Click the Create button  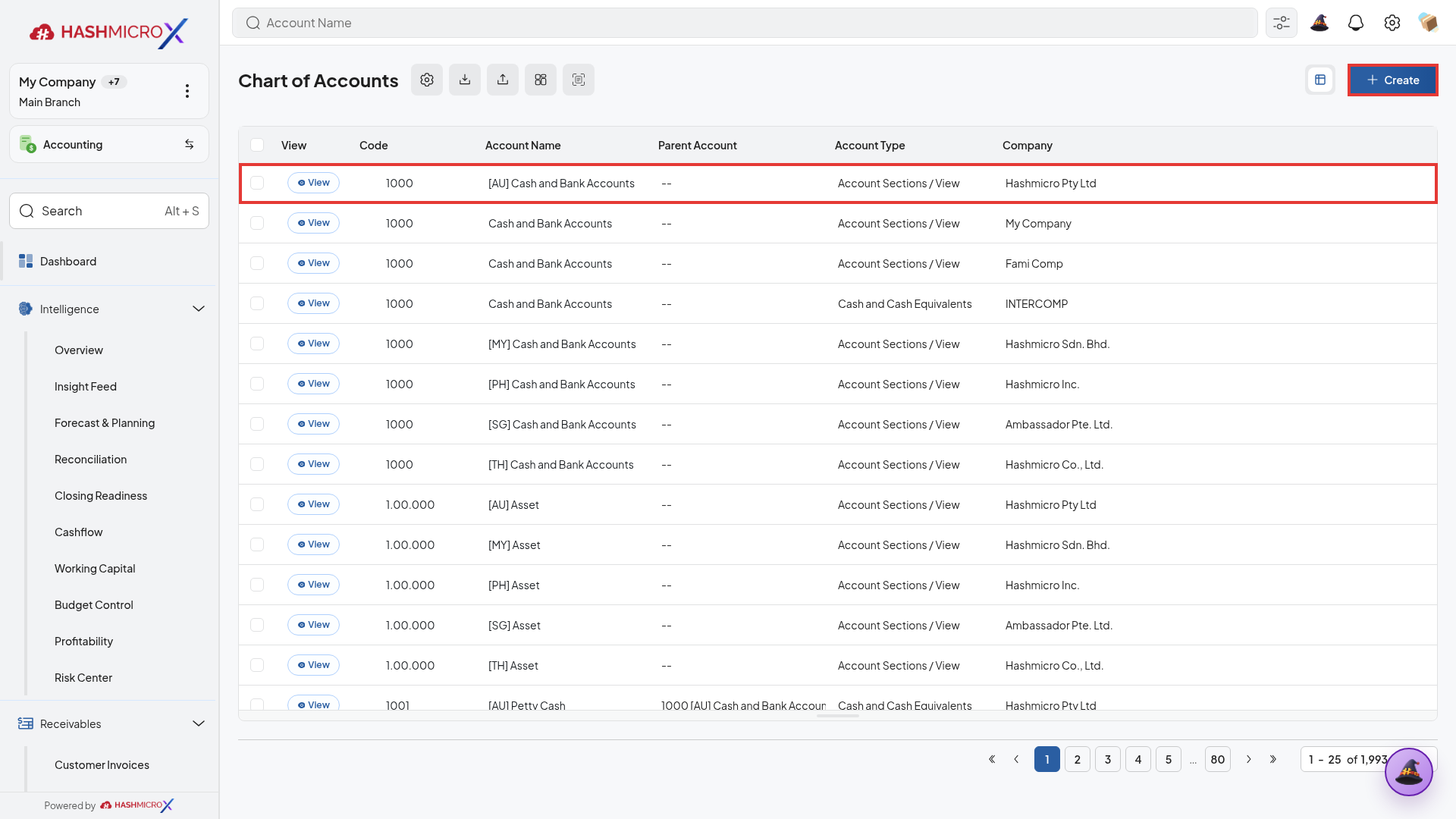click(x=1392, y=80)
